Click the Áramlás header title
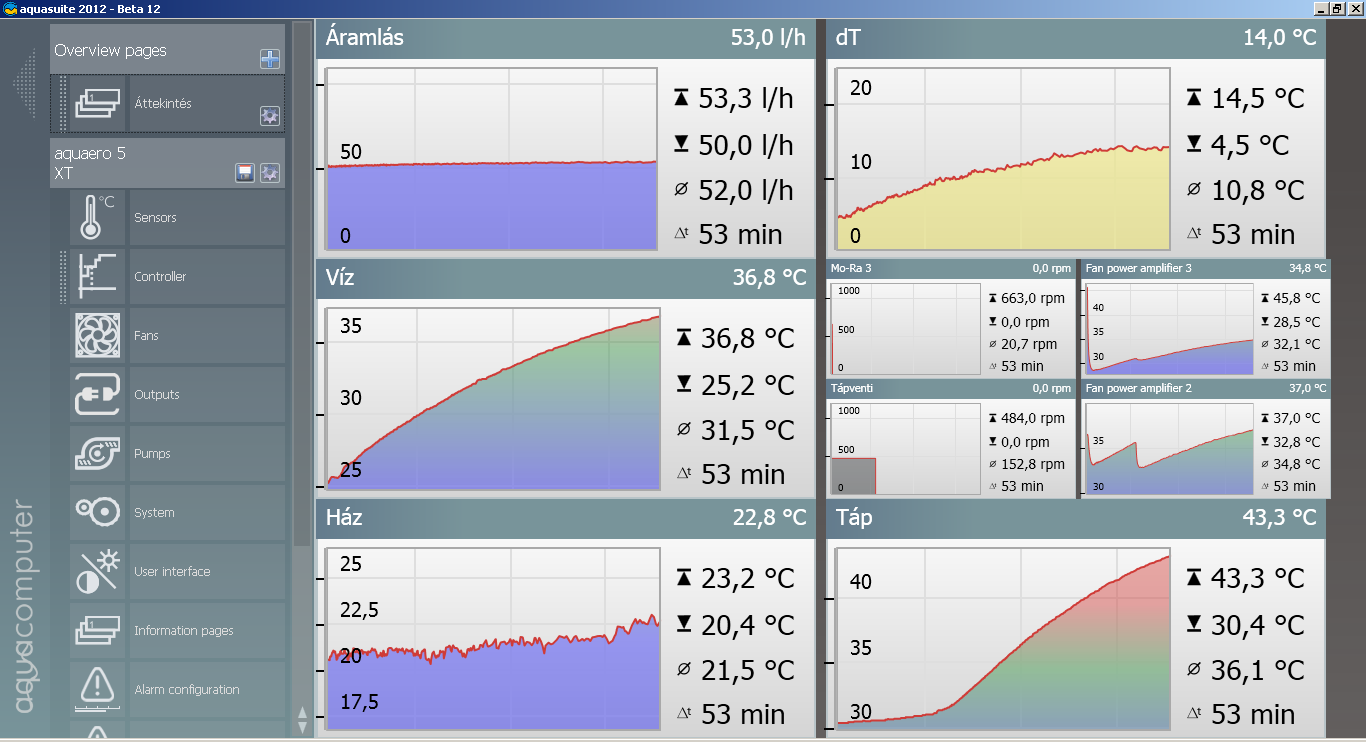This screenshot has height=742, width=1366. [x=365, y=38]
